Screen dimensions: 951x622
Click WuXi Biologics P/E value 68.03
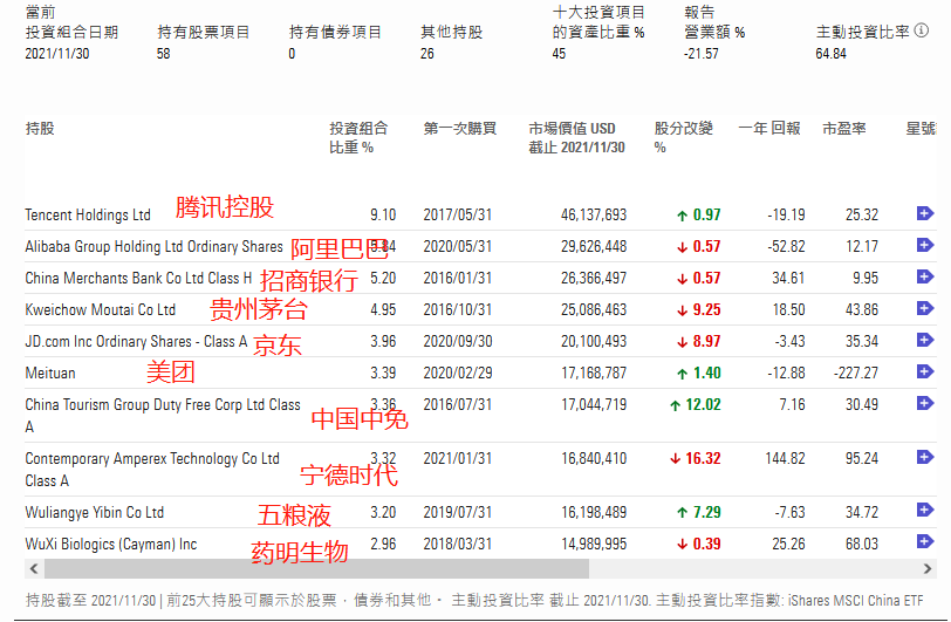coord(862,544)
